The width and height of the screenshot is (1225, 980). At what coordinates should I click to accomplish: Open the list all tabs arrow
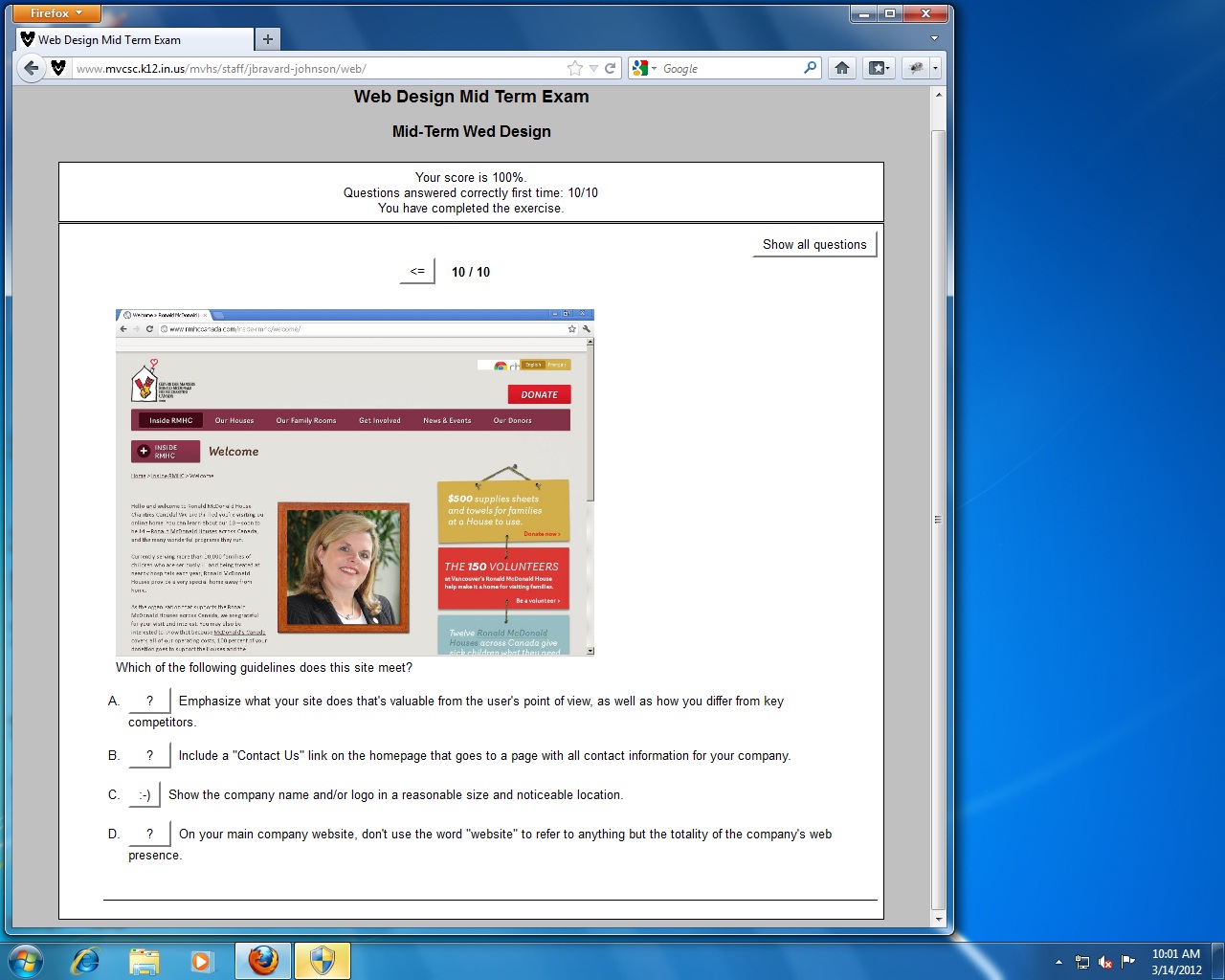pyautogui.click(x=934, y=39)
